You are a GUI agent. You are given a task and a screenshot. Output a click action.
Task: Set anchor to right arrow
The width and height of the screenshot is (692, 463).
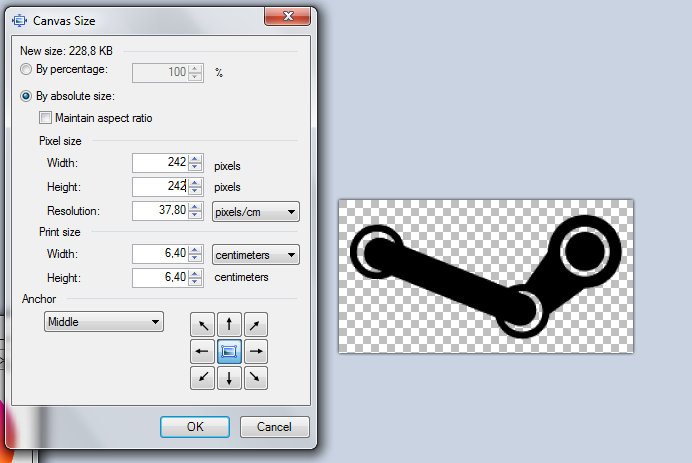(256, 351)
